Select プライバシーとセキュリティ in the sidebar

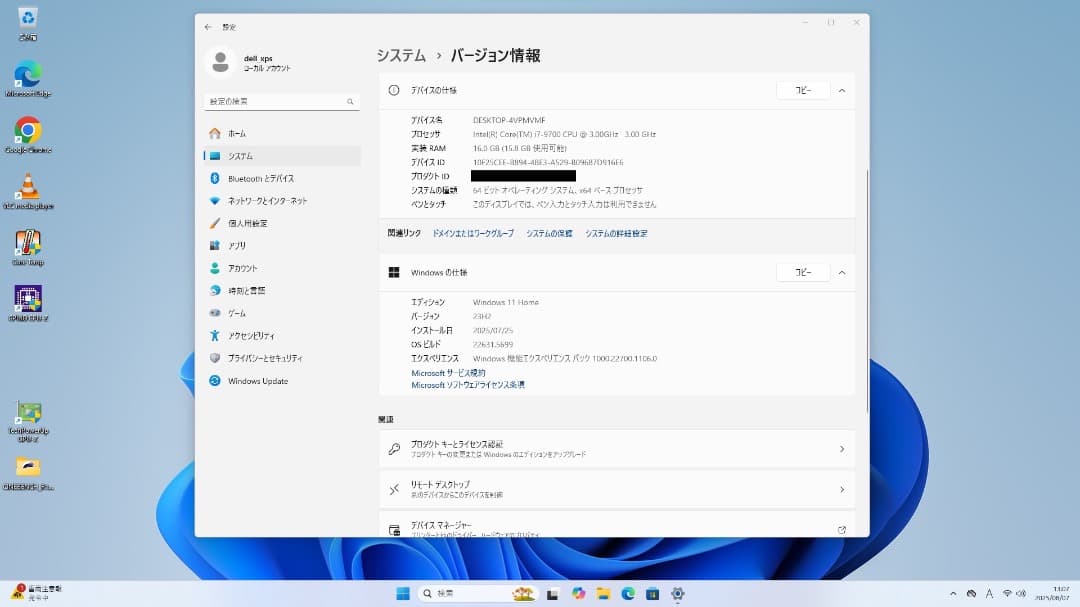262,357
